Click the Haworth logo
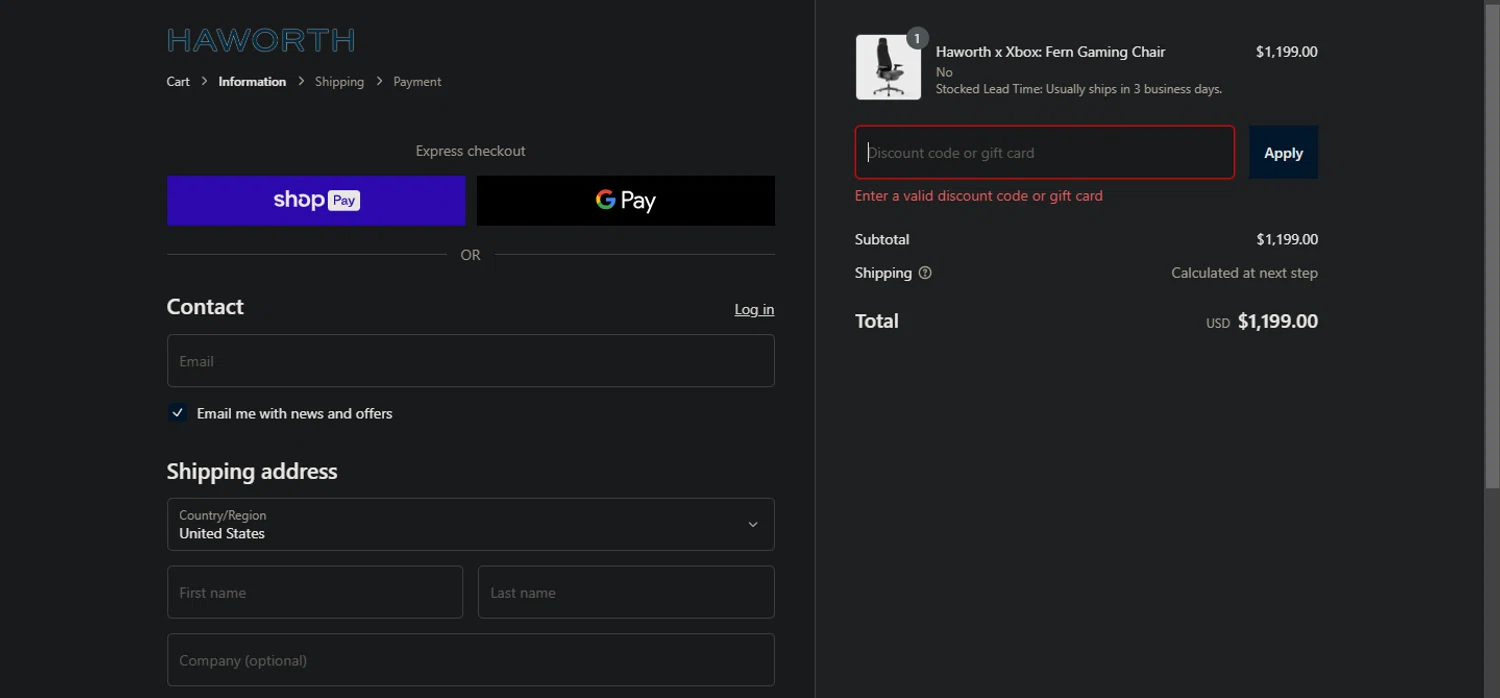Viewport: 1500px width, 698px height. 260,40
